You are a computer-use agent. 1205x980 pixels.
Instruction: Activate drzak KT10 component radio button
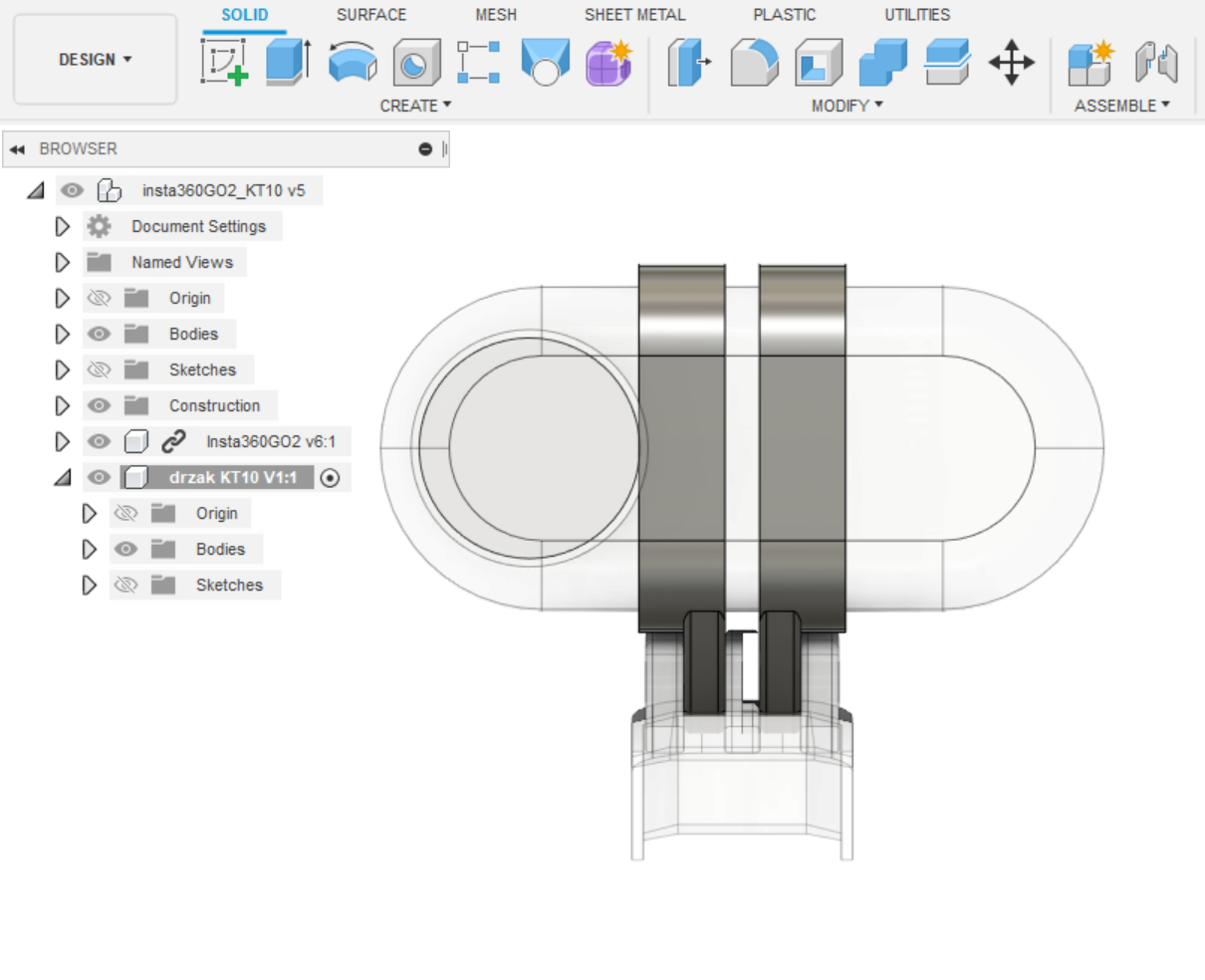coord(331,478)
